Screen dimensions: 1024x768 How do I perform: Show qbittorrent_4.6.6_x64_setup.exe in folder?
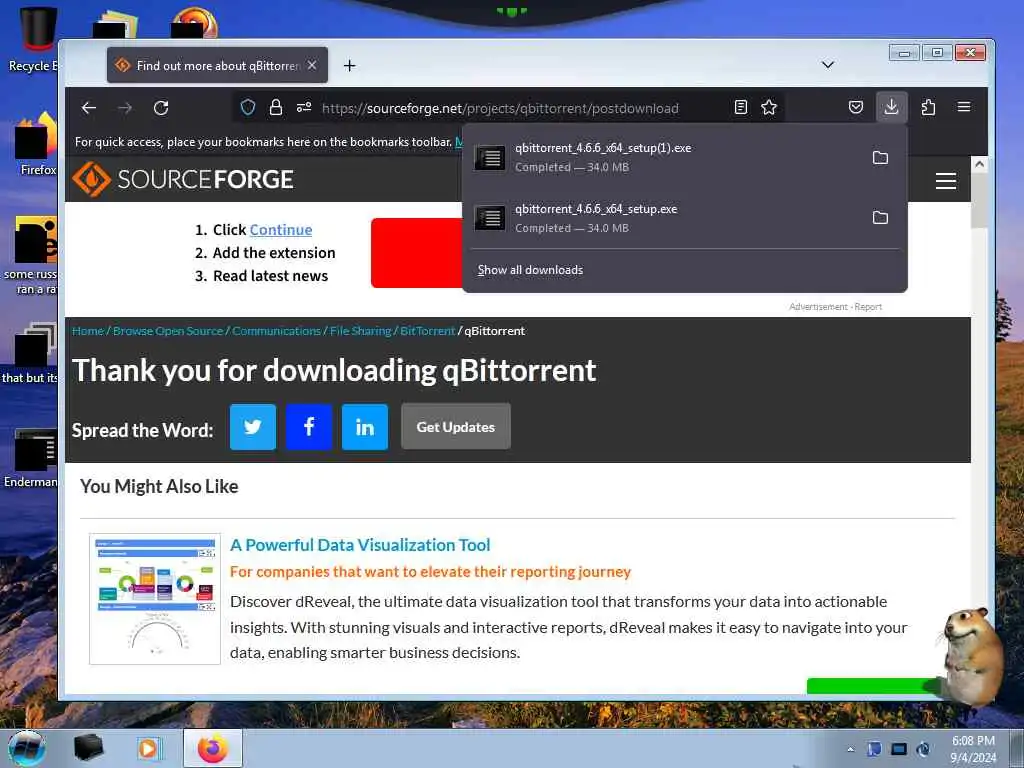pyautogui.click(x=880, y=217)
